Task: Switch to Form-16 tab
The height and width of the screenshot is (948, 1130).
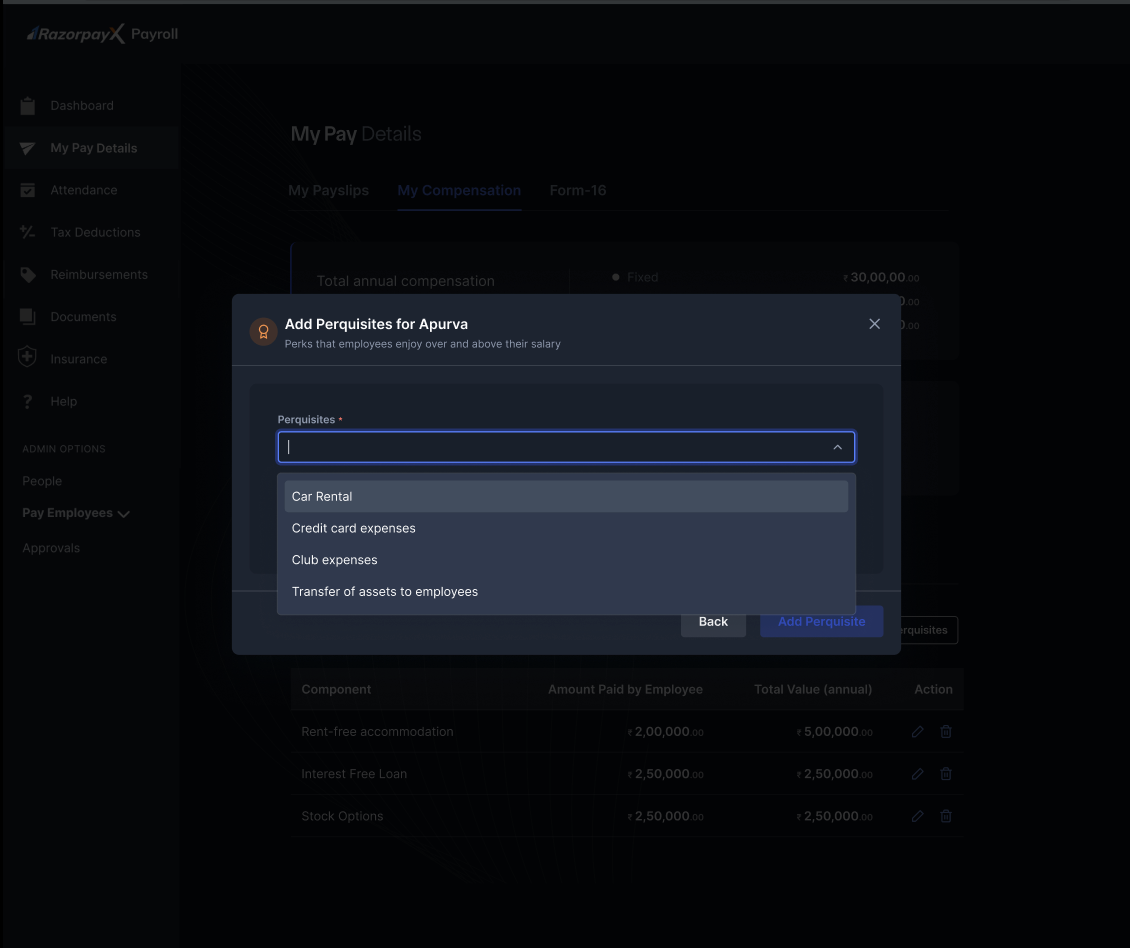Action: [578, 190]
